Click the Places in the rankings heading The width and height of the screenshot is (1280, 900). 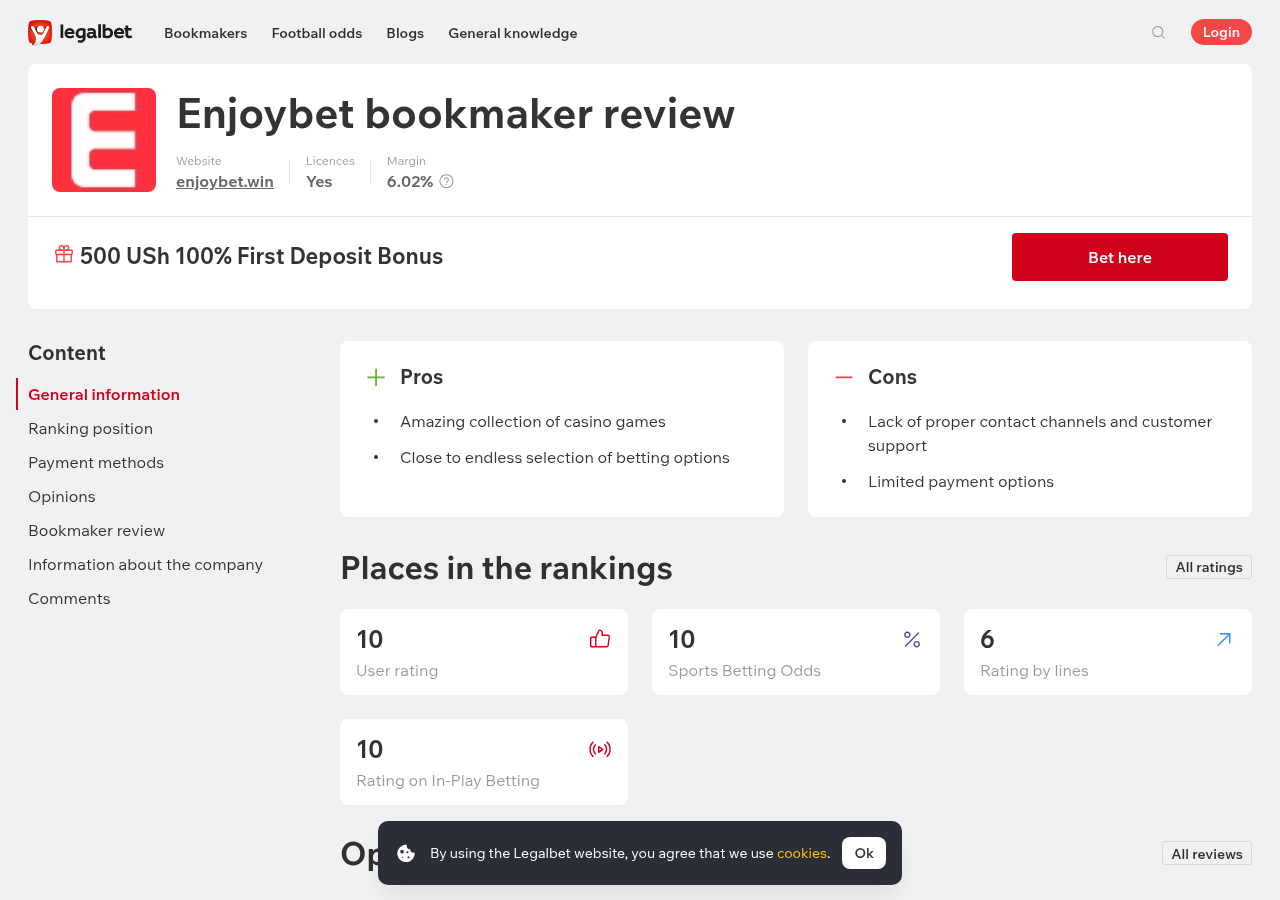click(x=507, y=568)
